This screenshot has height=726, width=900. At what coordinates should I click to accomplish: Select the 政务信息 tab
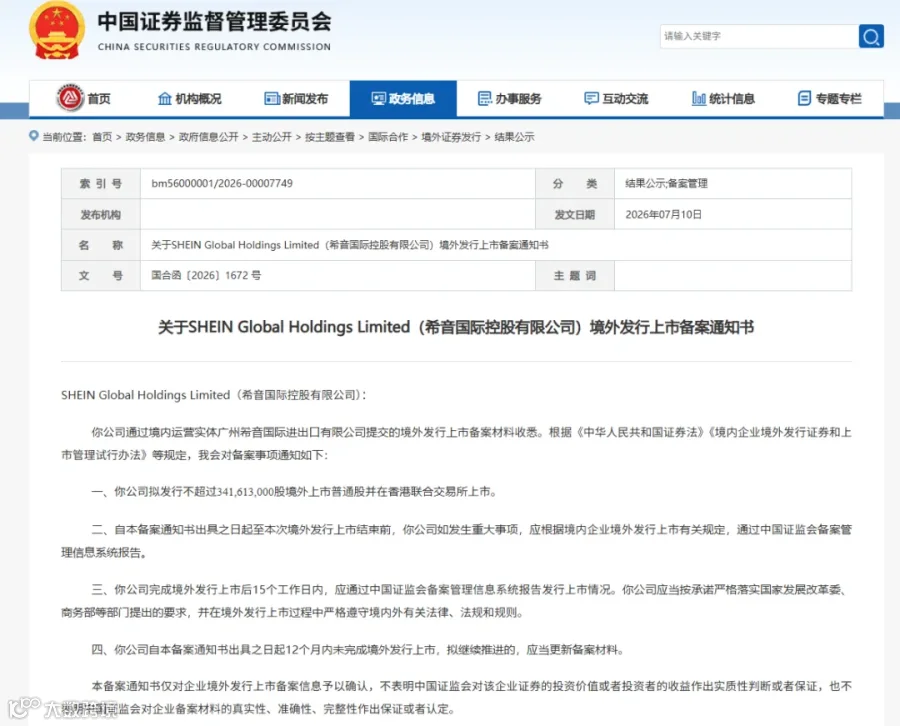[403, 99]
